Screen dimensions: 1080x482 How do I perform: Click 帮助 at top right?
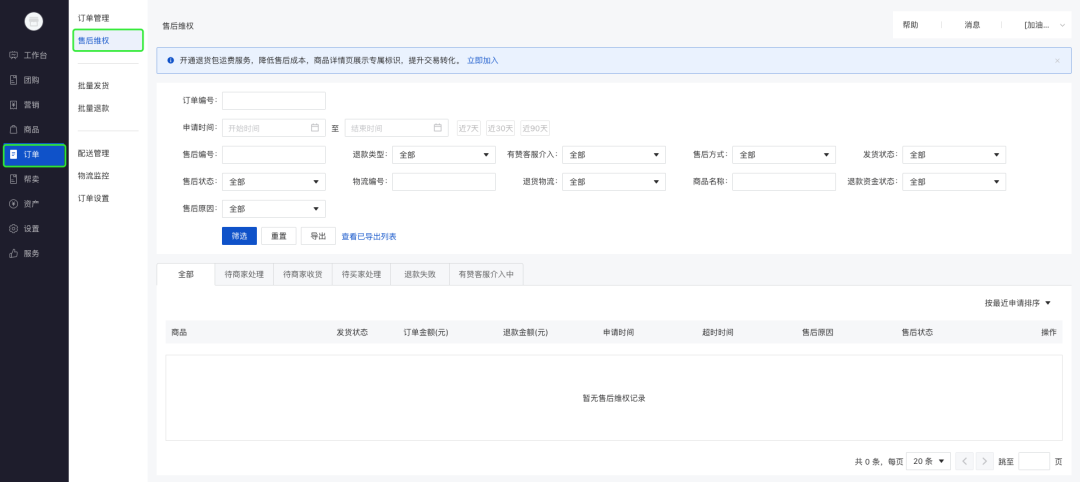click(911, 25)
